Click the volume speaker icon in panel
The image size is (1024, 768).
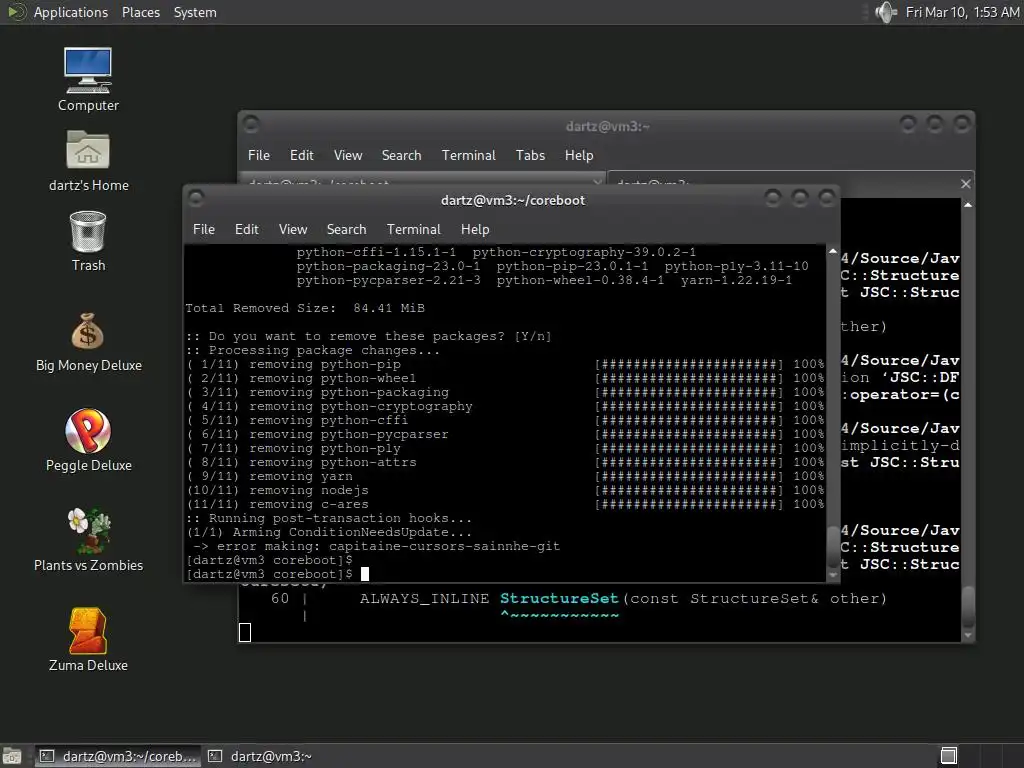pyautogui.click(x=886, y=12)
